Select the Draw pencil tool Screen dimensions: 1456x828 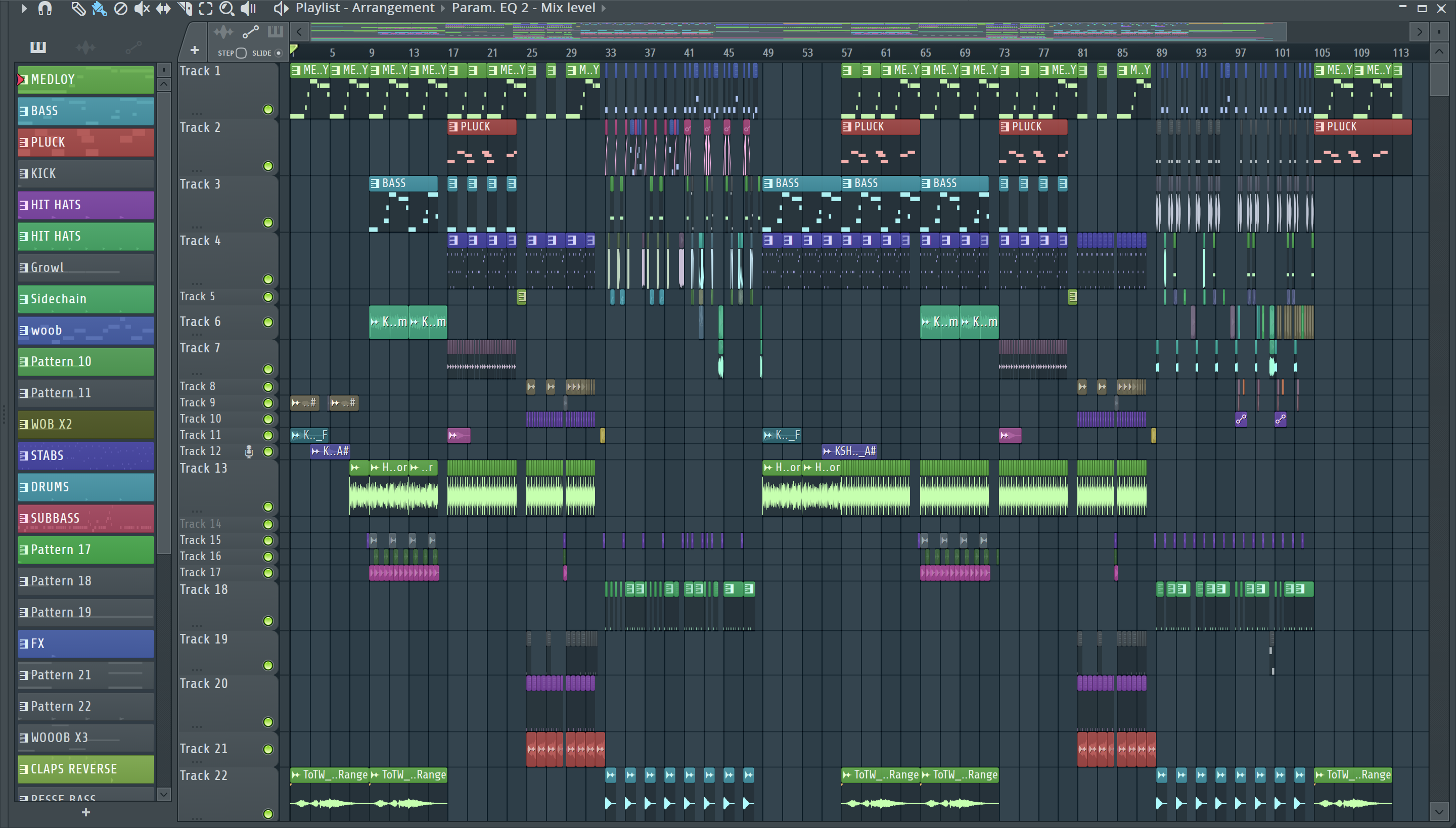pyautogui.click(x=78, y=8)
